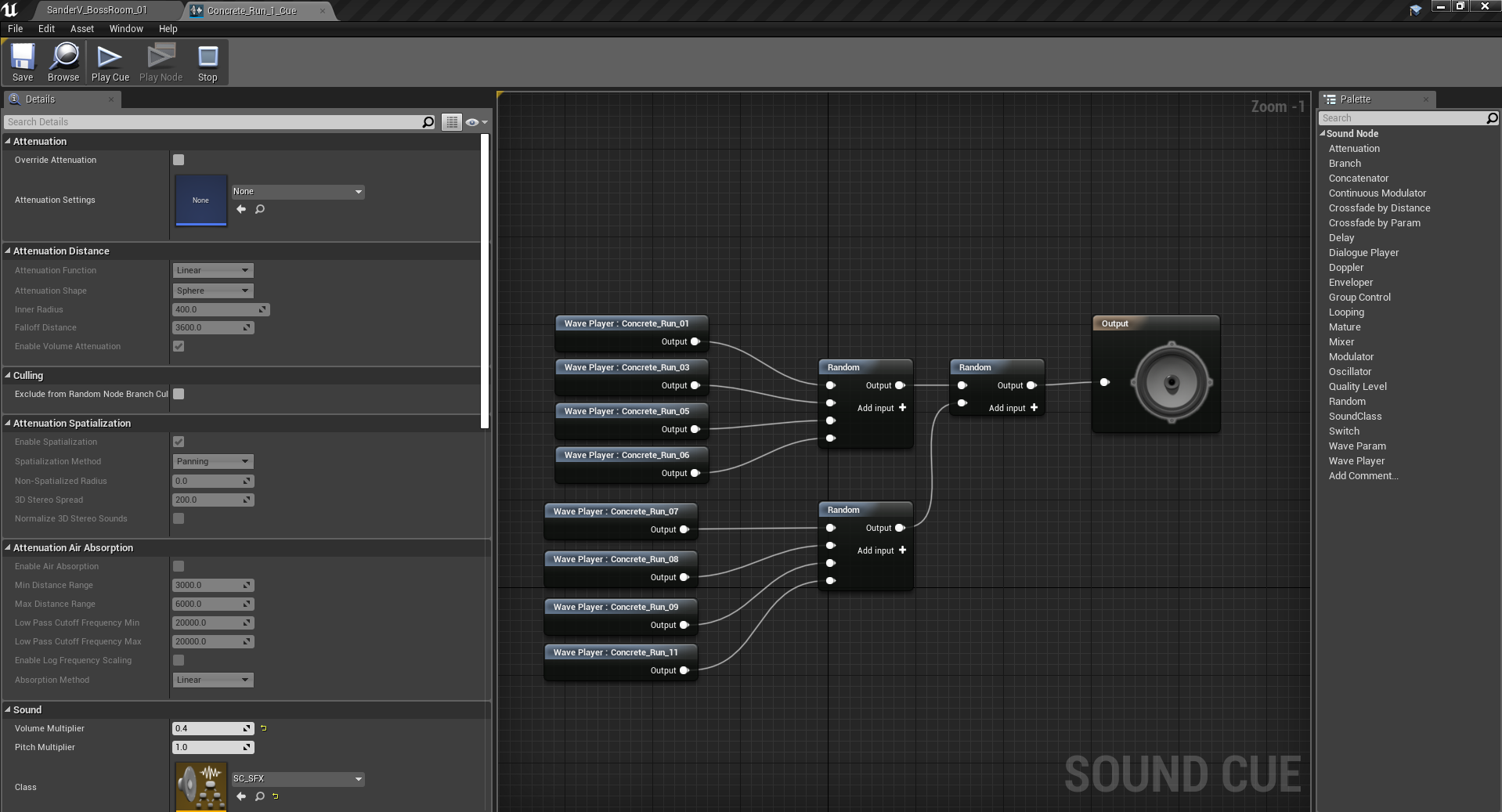Viewport: 1502px width, 812px height.
Task: Use selected asset arrow for Attenuation Settings
Action: [x=241, y=209]
